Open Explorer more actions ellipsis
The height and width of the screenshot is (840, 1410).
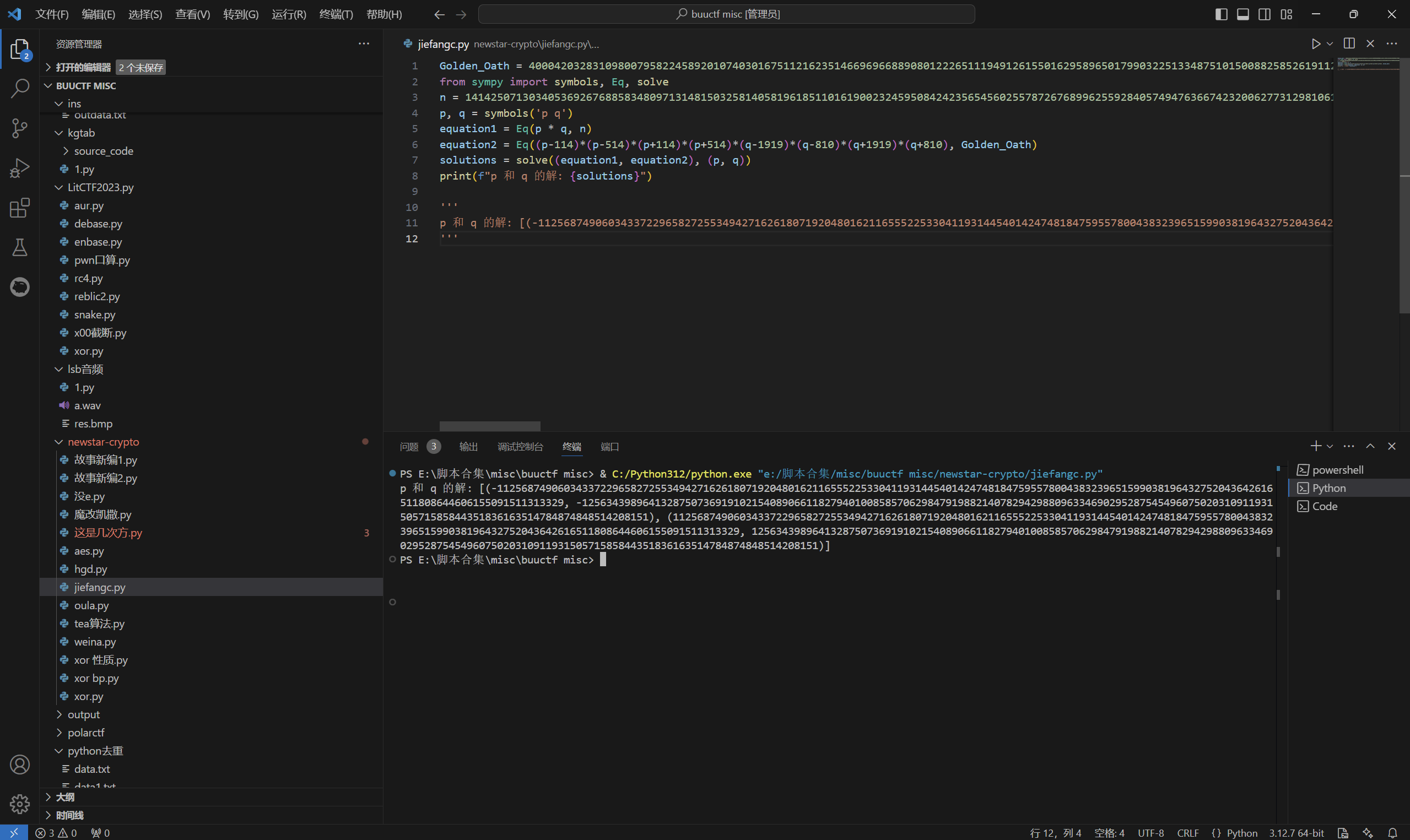point(364,44)
